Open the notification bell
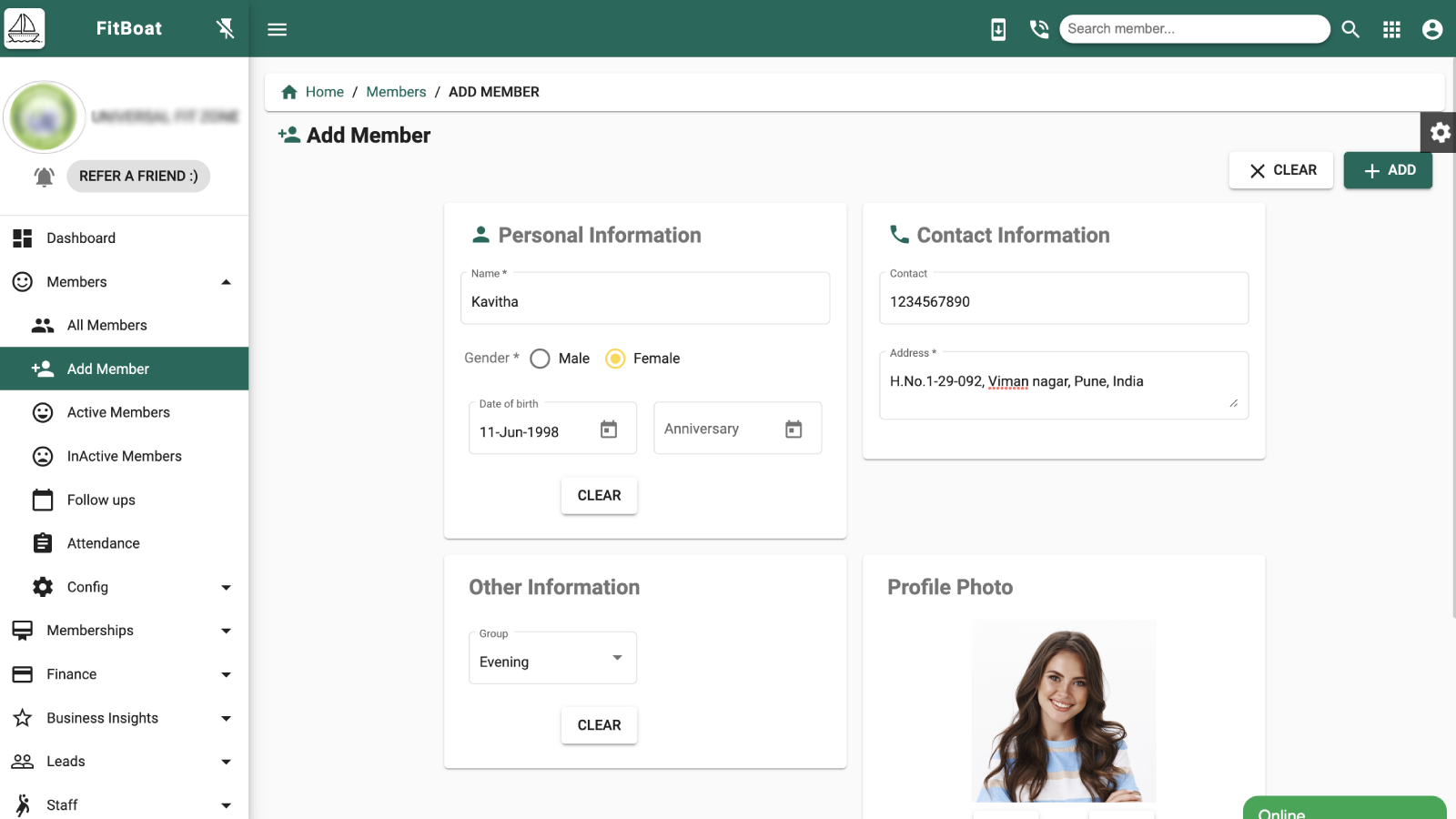This screenshot has width=1456, height=819. pos(43,176)
